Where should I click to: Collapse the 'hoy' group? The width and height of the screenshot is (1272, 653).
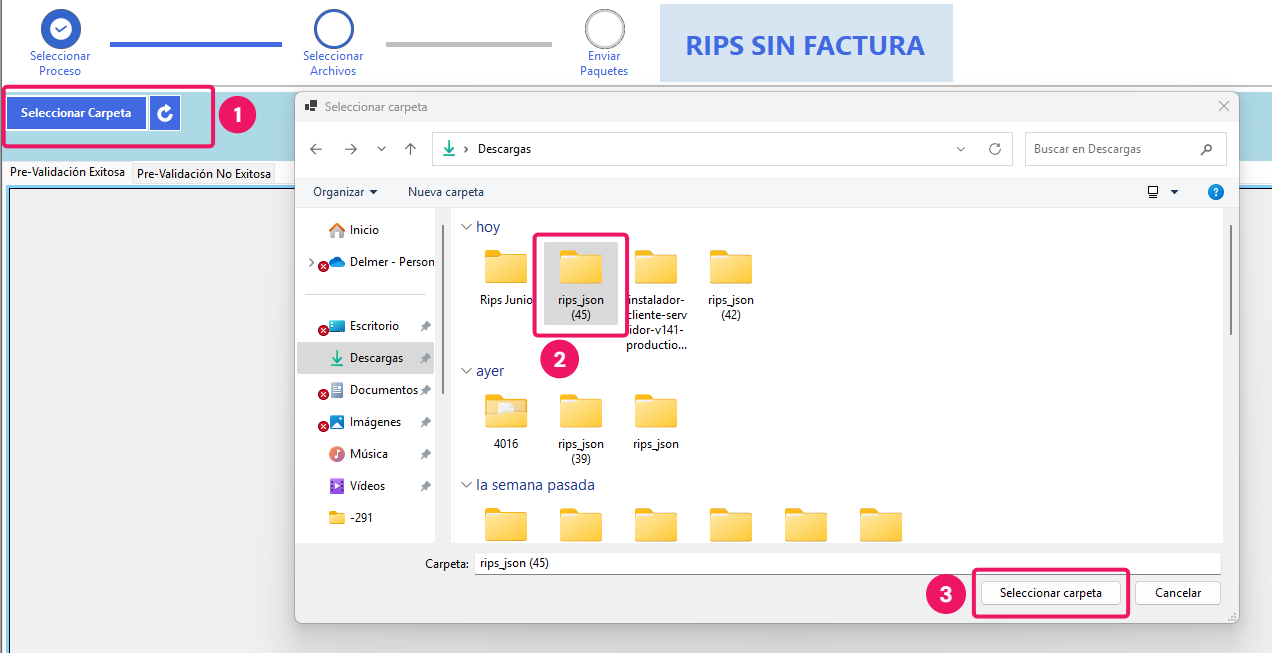pyautogui.click(x=465, y=227)
